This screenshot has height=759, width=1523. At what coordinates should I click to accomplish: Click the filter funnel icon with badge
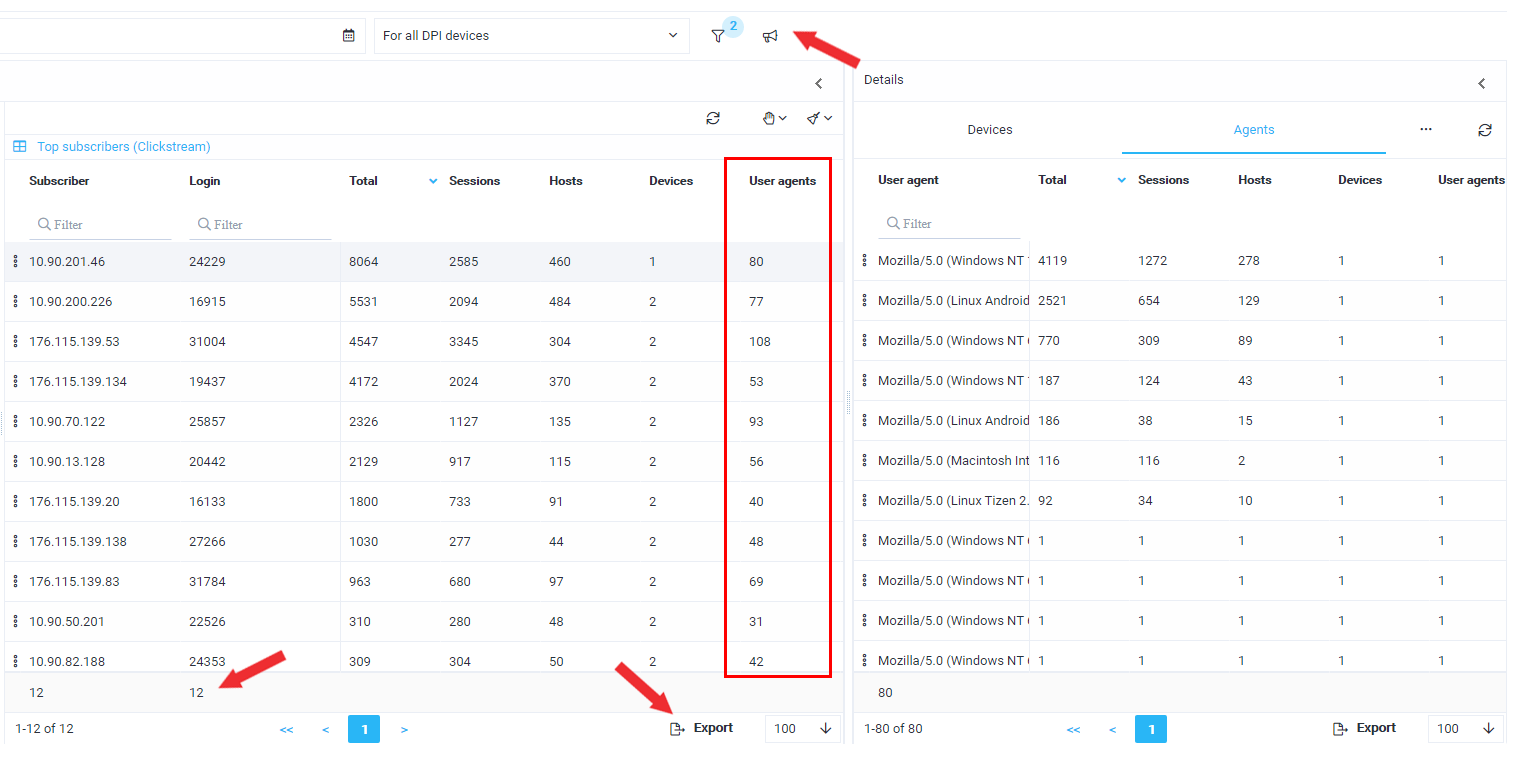(718, 36)
